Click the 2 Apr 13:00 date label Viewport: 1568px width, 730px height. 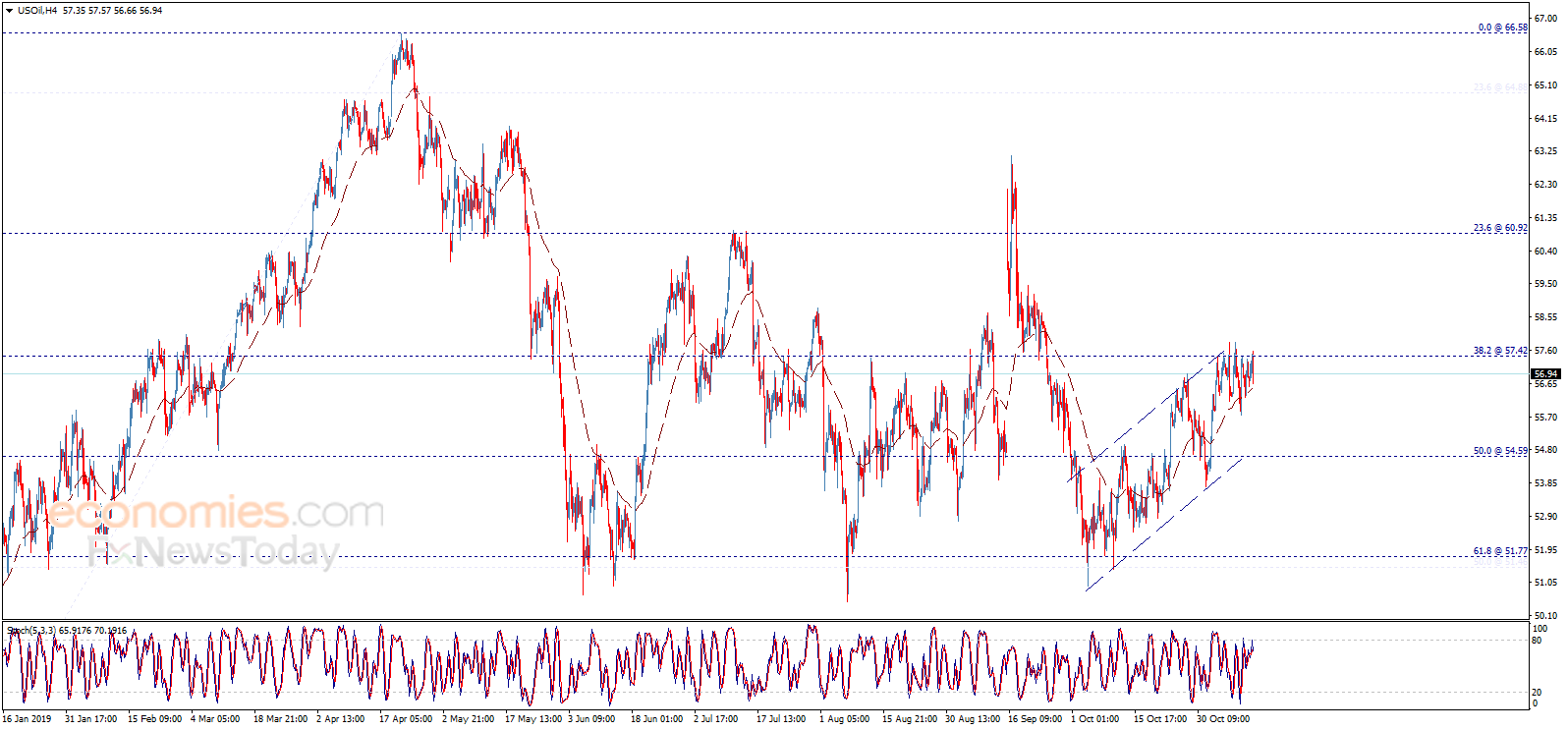click(x=340, y=719)
